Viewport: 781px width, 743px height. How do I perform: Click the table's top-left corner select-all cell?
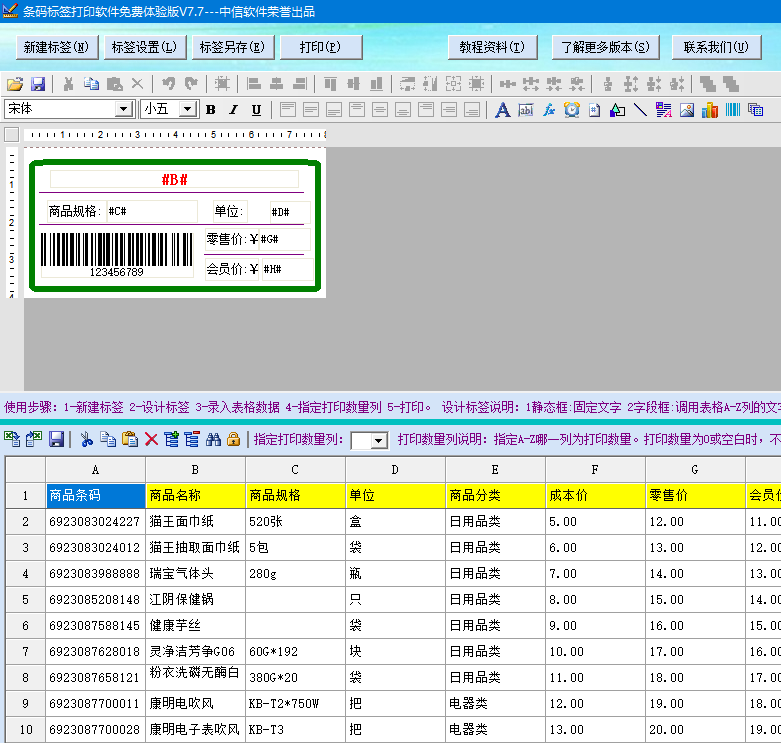[25, 470]
